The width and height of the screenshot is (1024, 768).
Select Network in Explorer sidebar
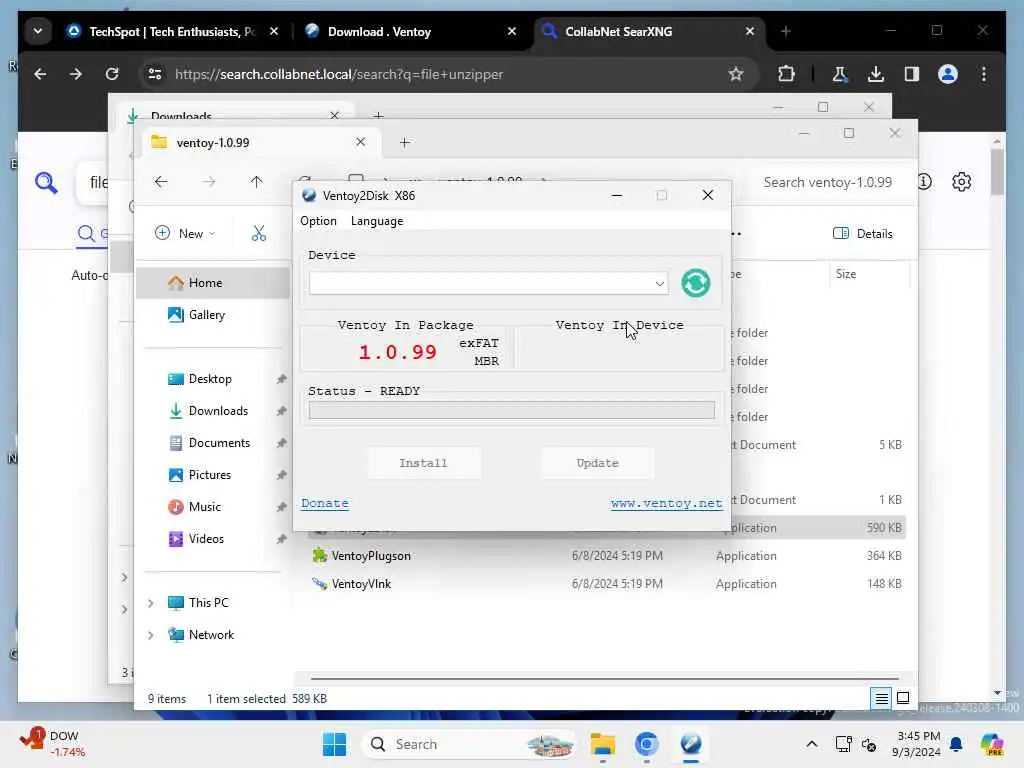(211, 635)
